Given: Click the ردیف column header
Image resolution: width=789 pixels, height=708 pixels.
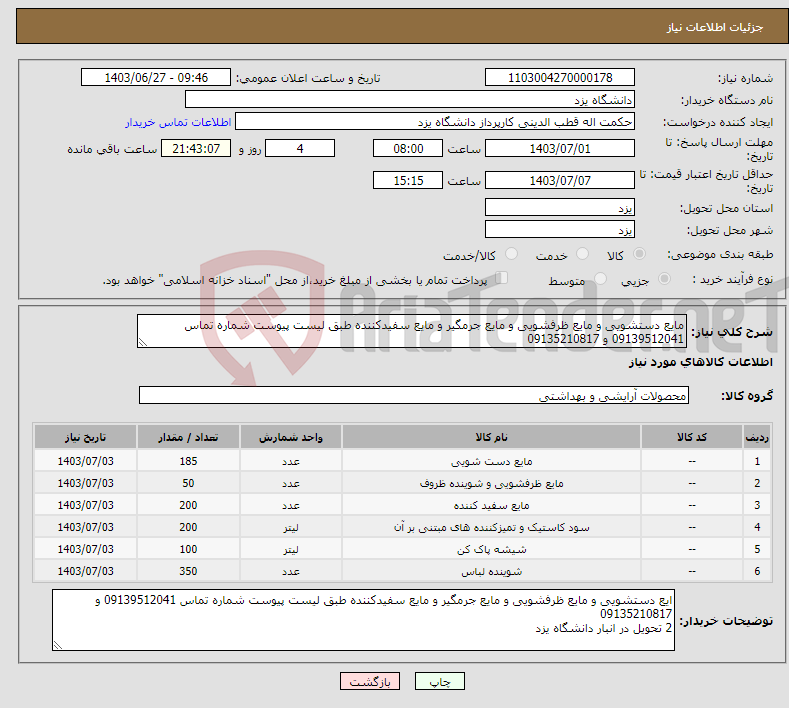Looking at the screenshot, I should pyautogui.click(x=757, y=437).
